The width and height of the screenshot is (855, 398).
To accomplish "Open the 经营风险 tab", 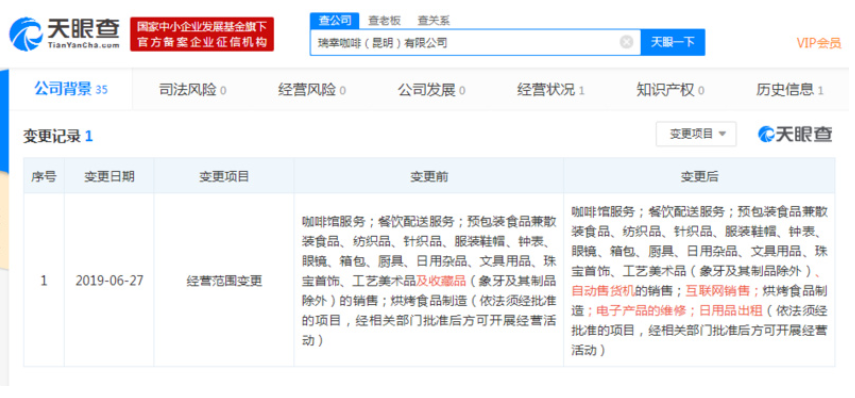I will click(312, 90).
